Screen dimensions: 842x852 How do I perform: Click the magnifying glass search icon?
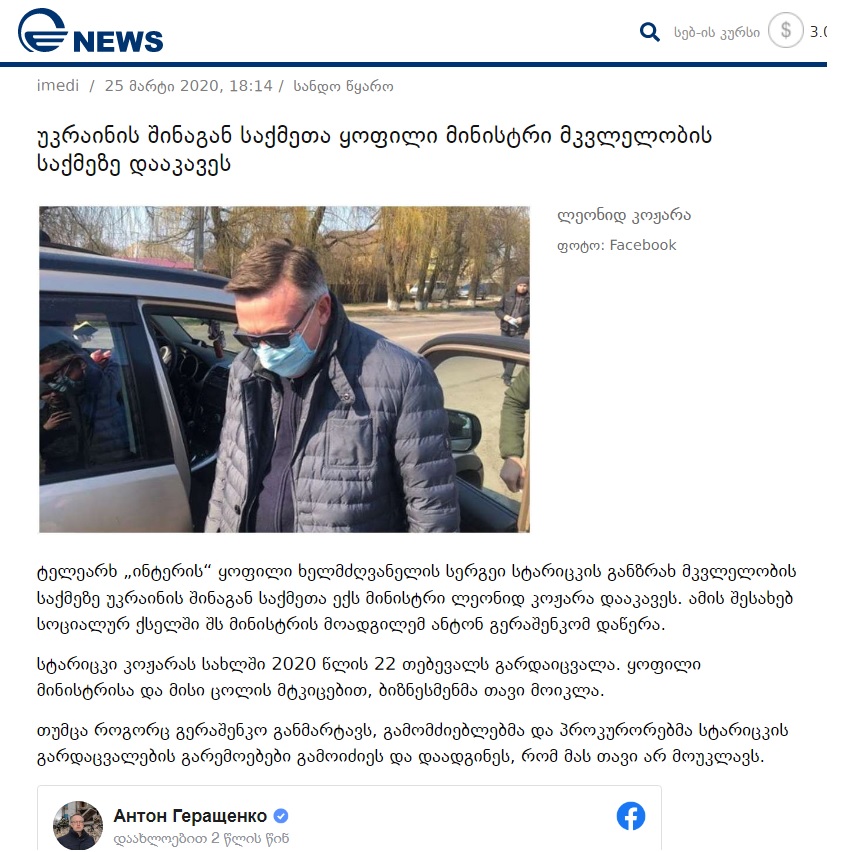[x=649, y=32]
